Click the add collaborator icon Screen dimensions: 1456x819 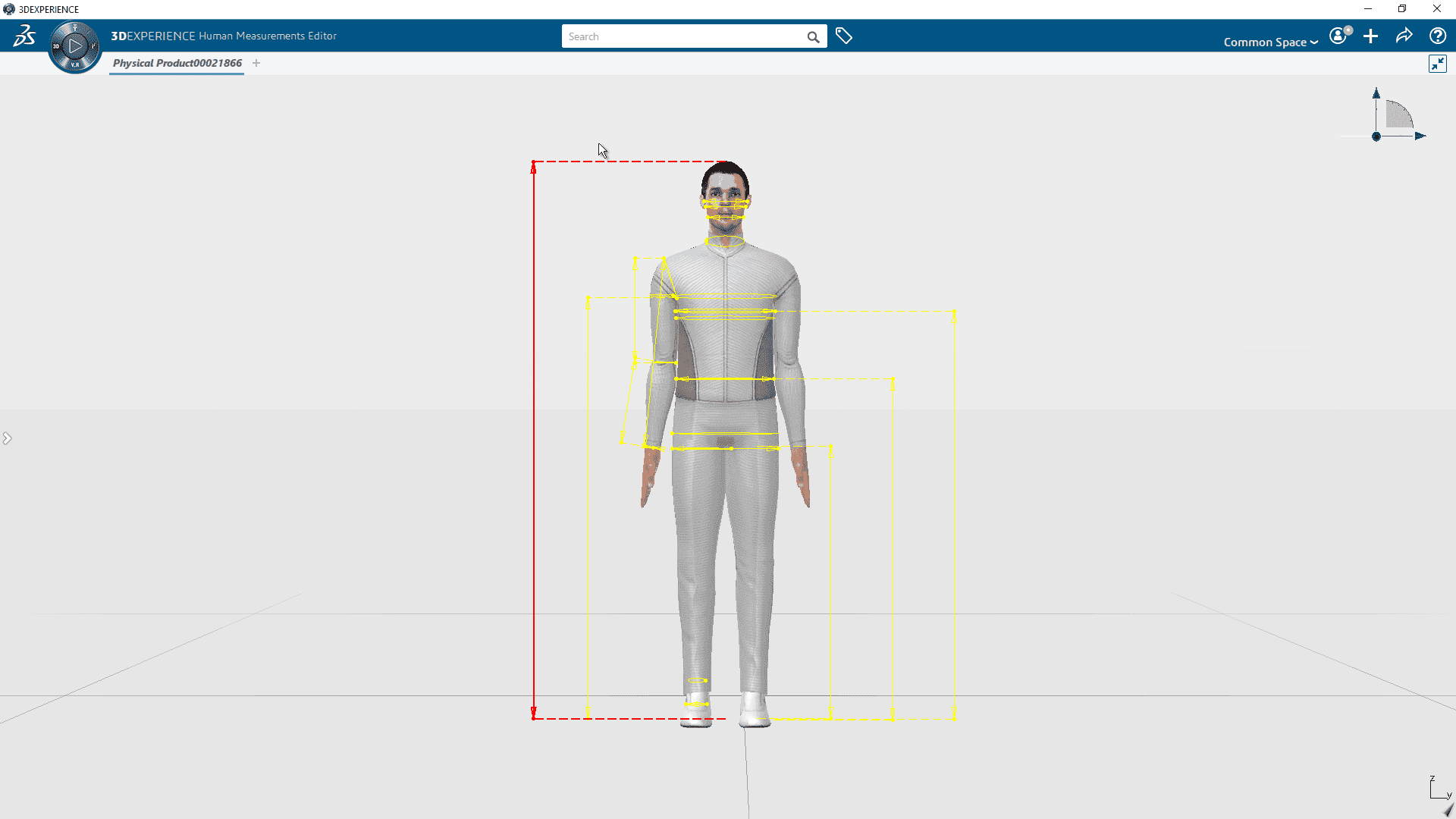pos(1372,36)
